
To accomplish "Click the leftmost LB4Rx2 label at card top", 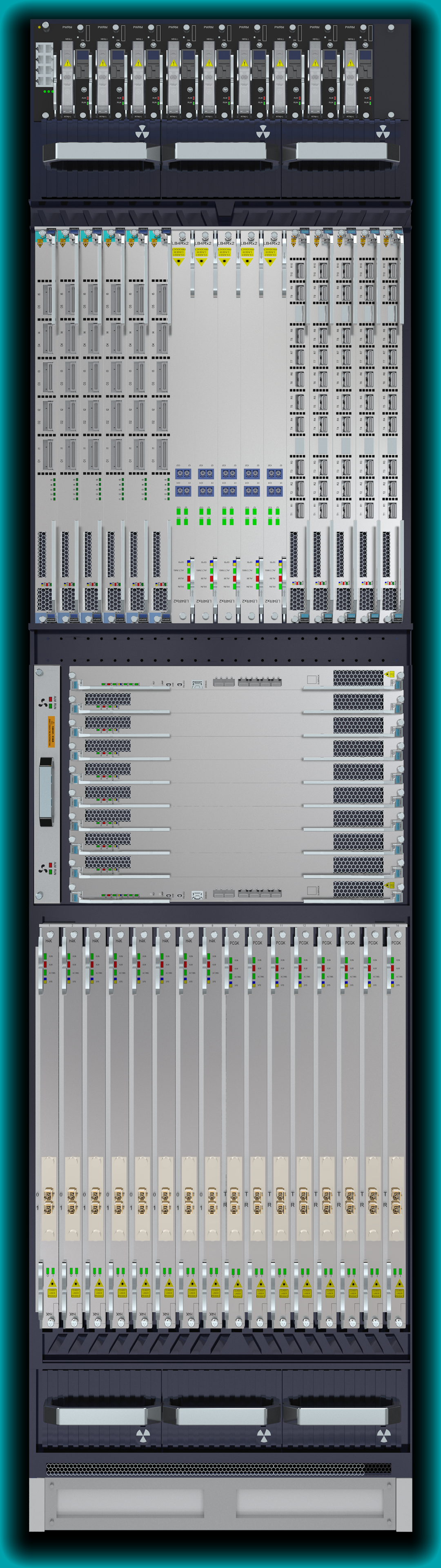I will click(180, 243).
